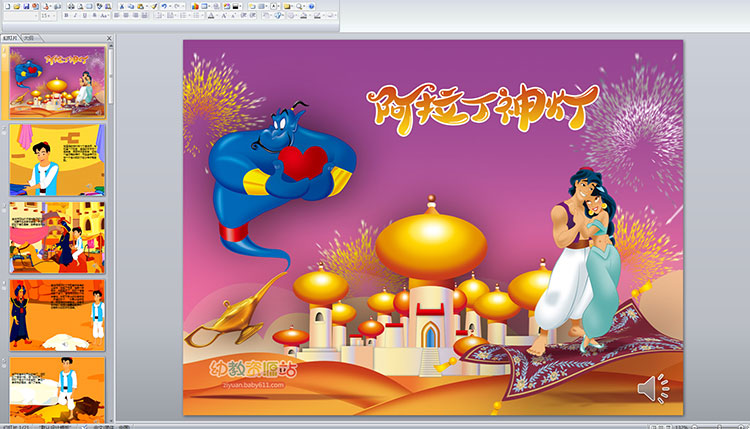Click the blue genie image on the slide
Screen dimensions: 750x429
coord(280,187)
